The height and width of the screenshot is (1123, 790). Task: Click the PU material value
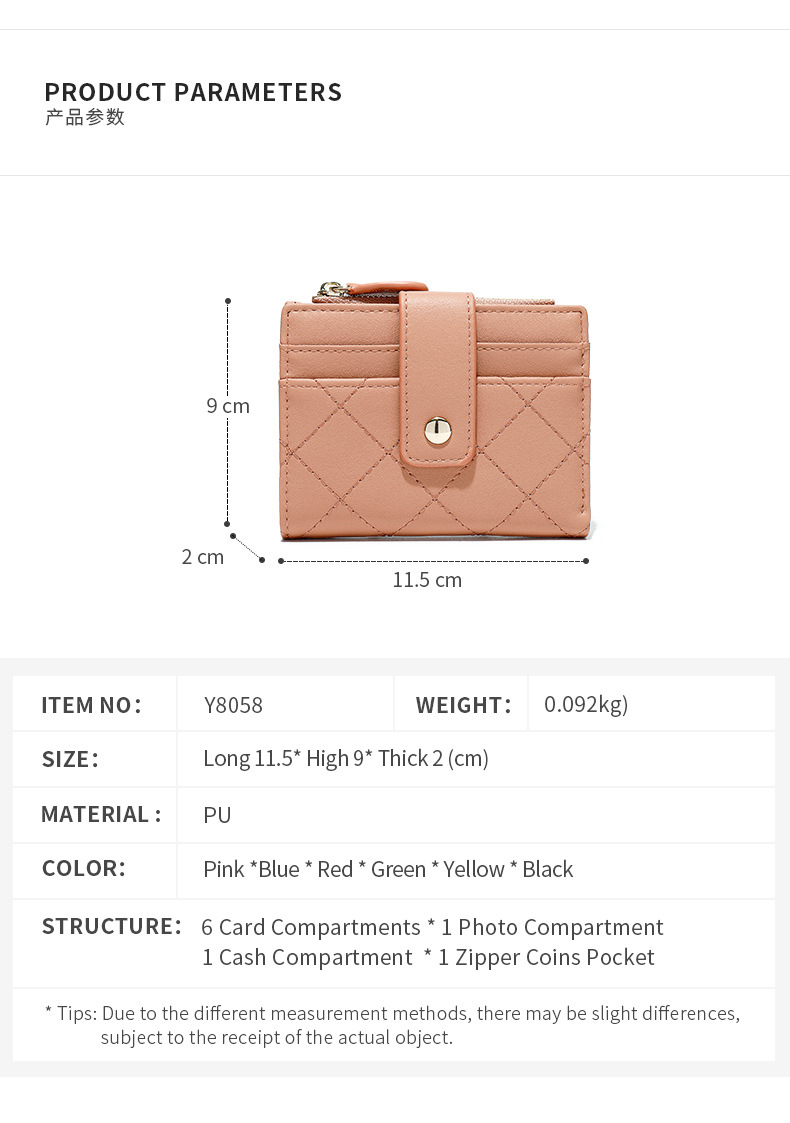pos(217,815)
